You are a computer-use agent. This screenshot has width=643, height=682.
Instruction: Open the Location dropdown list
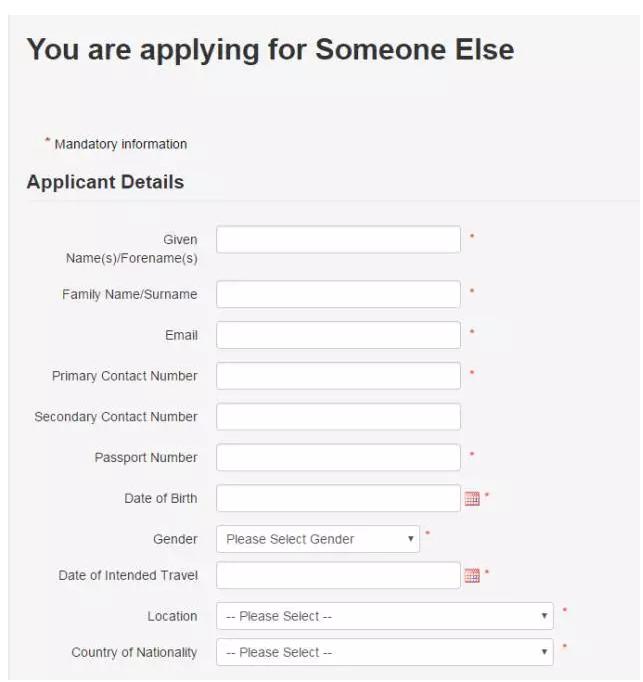pyautogui.click(x=385, y=616)
